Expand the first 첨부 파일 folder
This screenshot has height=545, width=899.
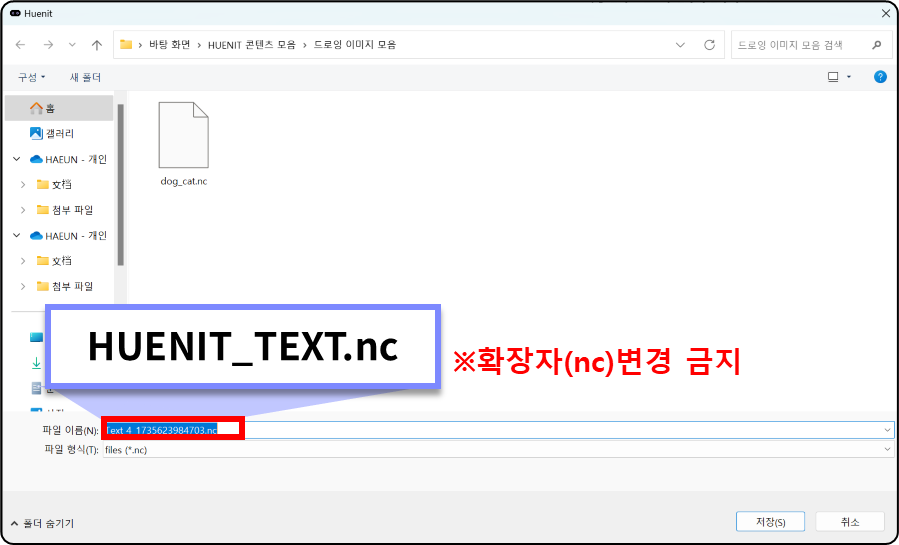[23, 210]
